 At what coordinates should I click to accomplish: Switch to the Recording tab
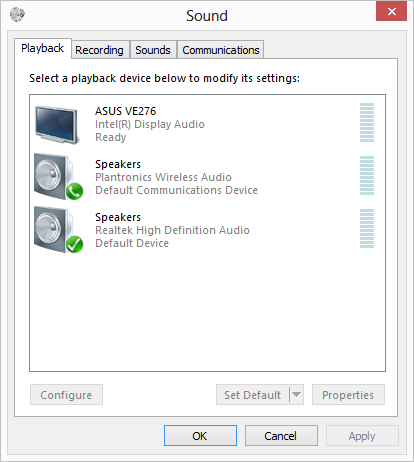100,50
